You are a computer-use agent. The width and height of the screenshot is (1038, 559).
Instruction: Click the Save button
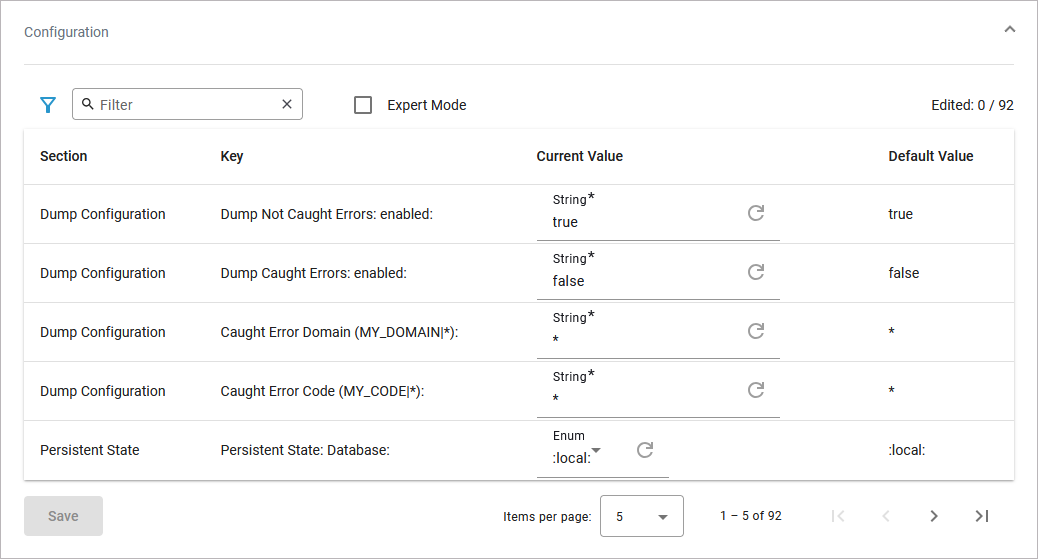click(x=63, y=516)
